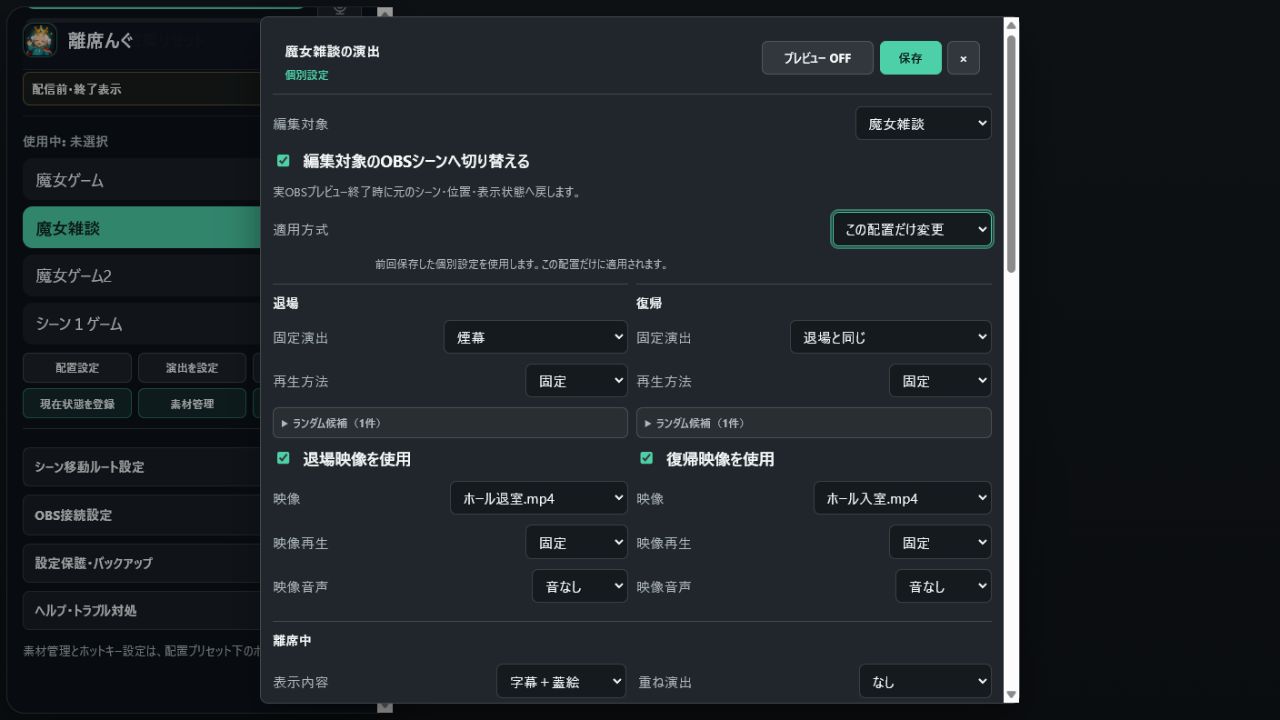Click the 離席んぐ app avatar icon
The image size is (1280, 720).
point(40,41)
